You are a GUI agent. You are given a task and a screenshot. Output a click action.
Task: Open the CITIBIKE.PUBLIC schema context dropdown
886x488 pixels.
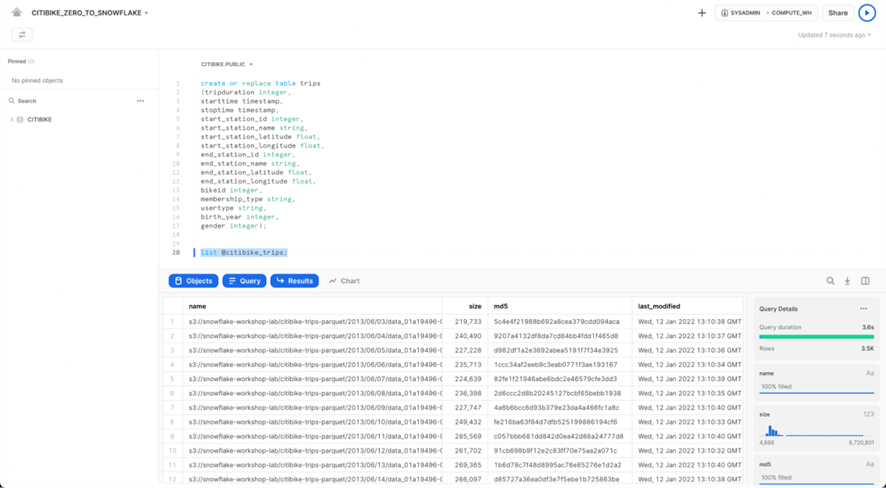pyautogui.click(x=226, y=64)
